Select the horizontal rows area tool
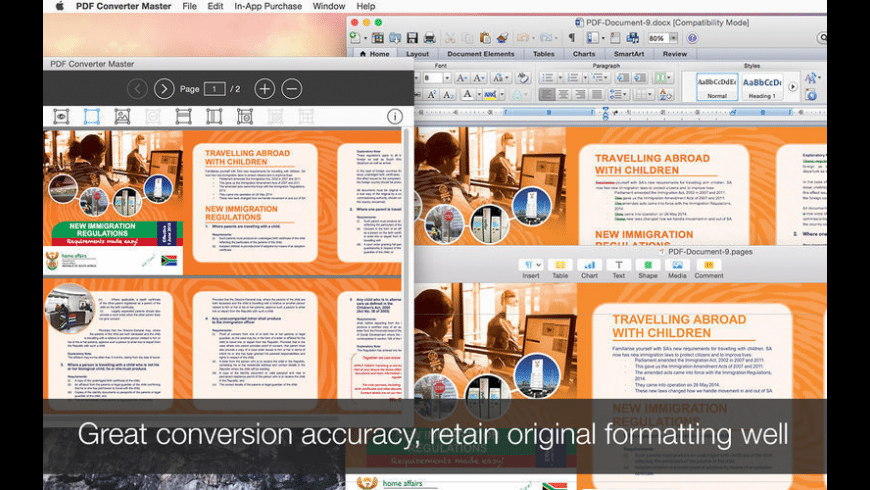This screenshot has width=870, height=490. [183, 116]
